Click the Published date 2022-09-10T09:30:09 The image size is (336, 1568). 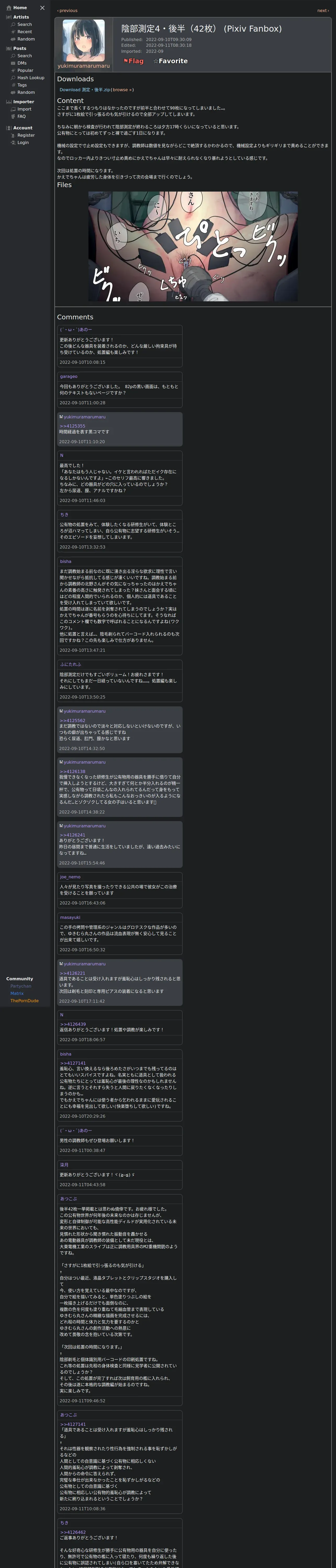coord(168,39)
